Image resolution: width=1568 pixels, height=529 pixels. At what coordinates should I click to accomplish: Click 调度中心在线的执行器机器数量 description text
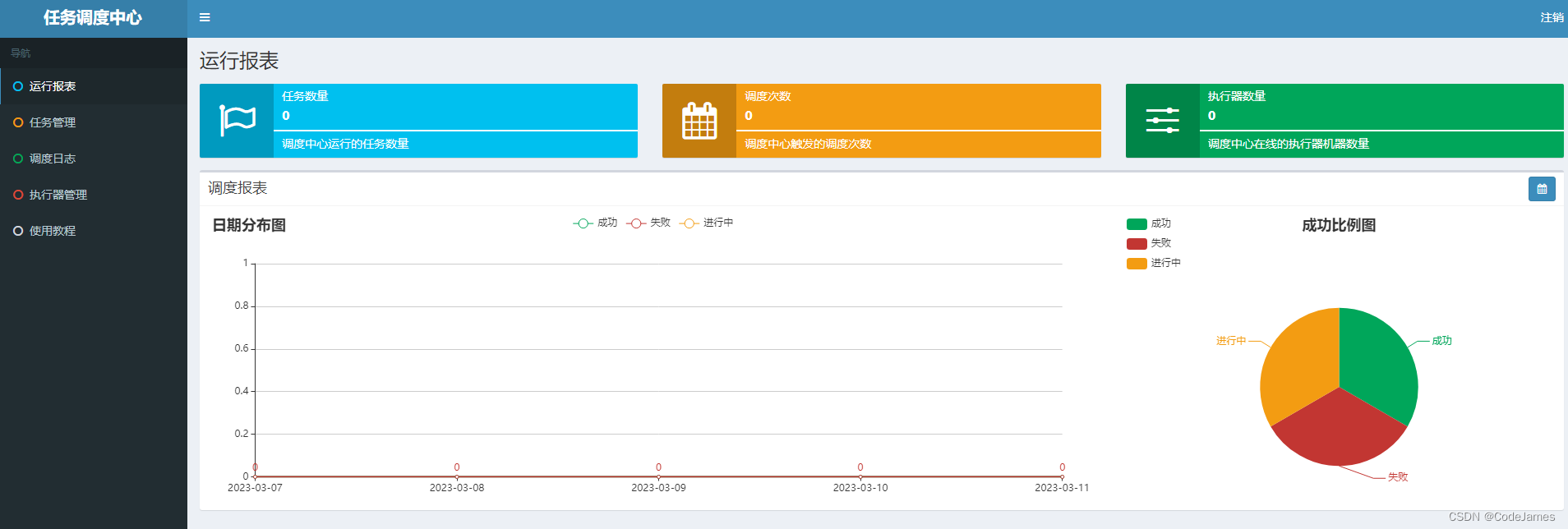(x=1288, y=144)
